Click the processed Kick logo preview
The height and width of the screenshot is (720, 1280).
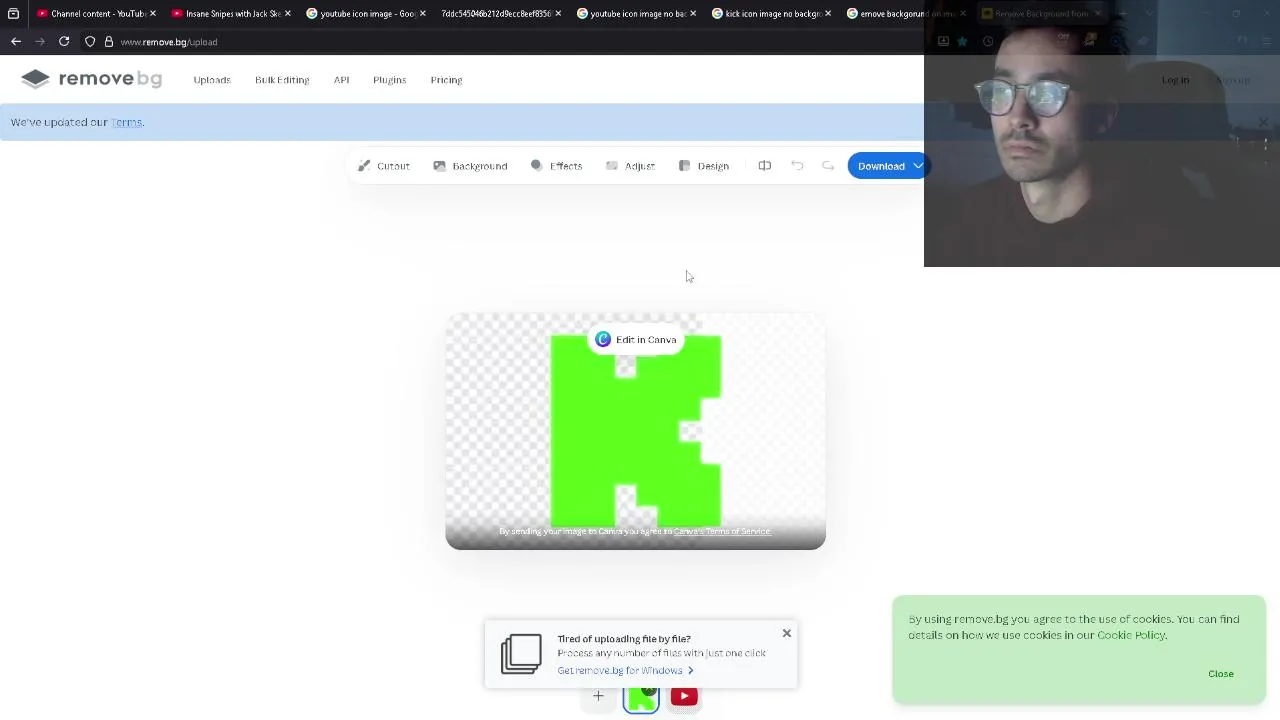click(636, 431)
